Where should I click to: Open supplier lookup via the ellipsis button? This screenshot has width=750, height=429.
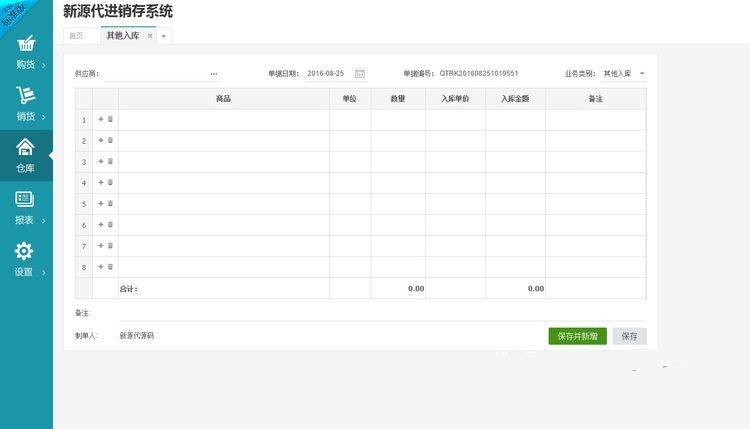[x=214, y=74]
